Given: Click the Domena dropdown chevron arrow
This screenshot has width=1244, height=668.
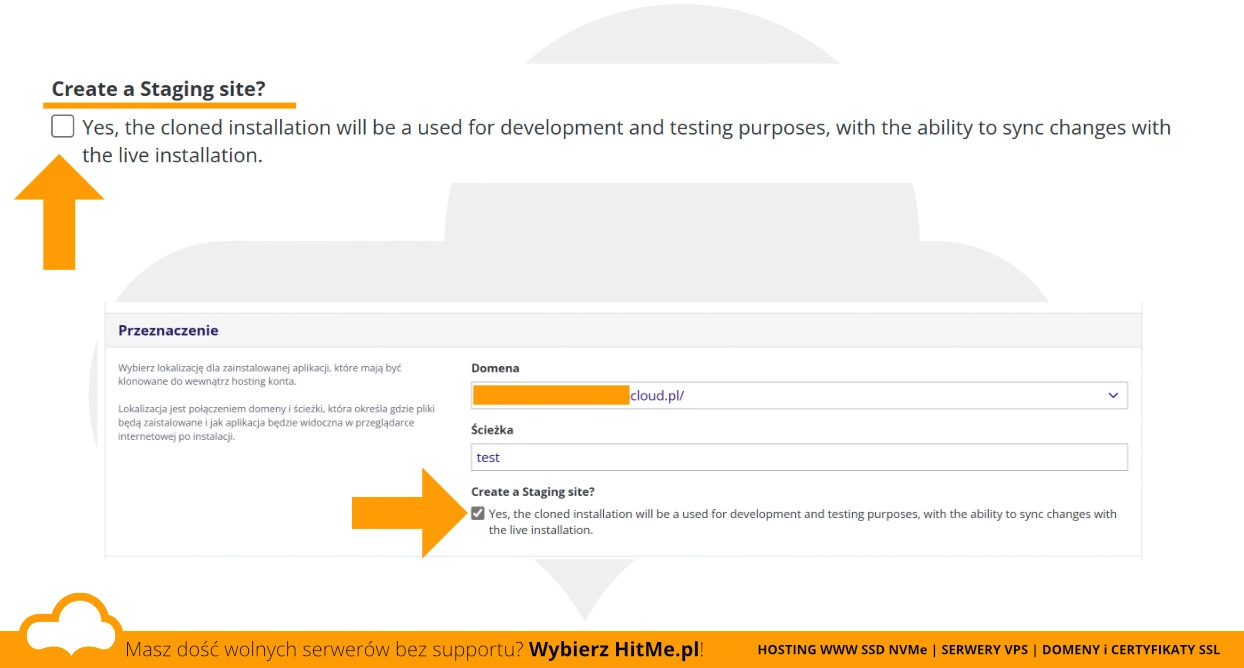Looking at the screenshot, I should pyautogui.click(x=1113, y=395).
